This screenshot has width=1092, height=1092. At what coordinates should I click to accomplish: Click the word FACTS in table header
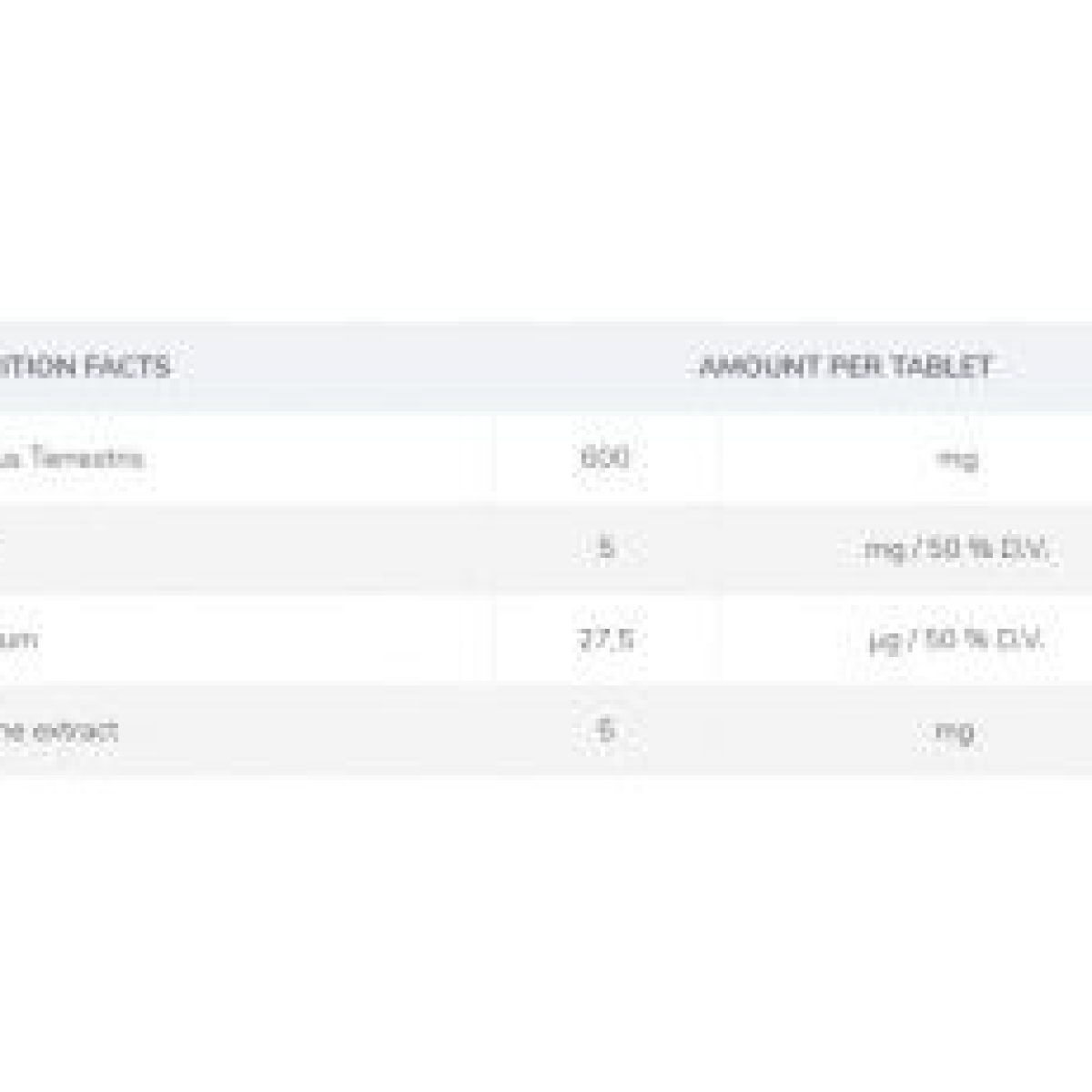point(132,367)
